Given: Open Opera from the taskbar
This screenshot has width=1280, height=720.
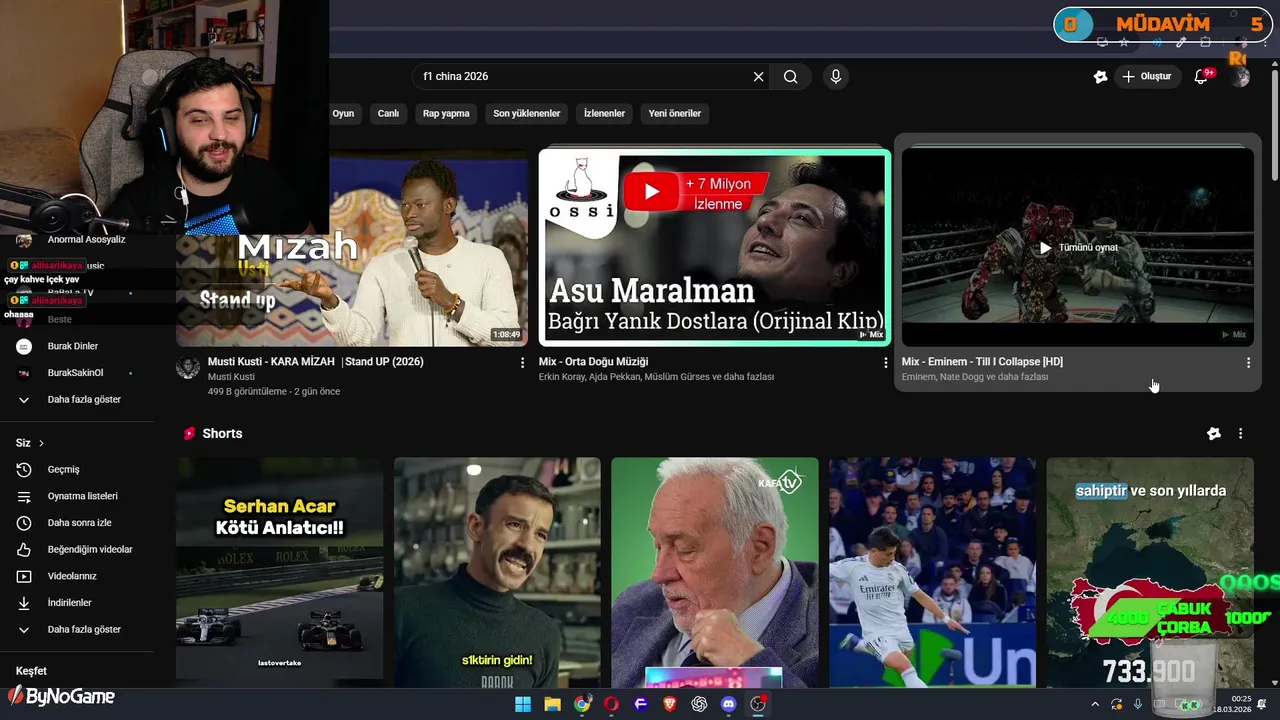Looking at the screenshot, I should 611,704.
